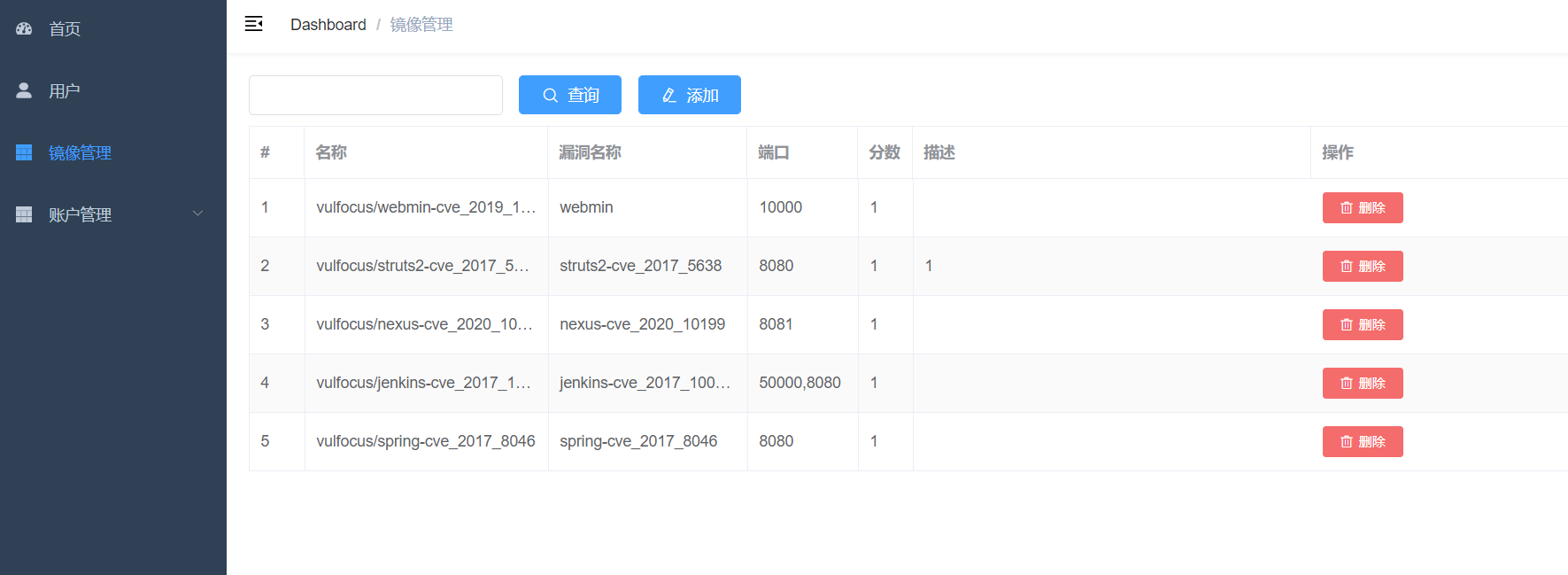This screenshot has height=575, width=1568.
Task: Click trash icon in the webmin row
Action: pyautogui.click(x=1346, y=208)
